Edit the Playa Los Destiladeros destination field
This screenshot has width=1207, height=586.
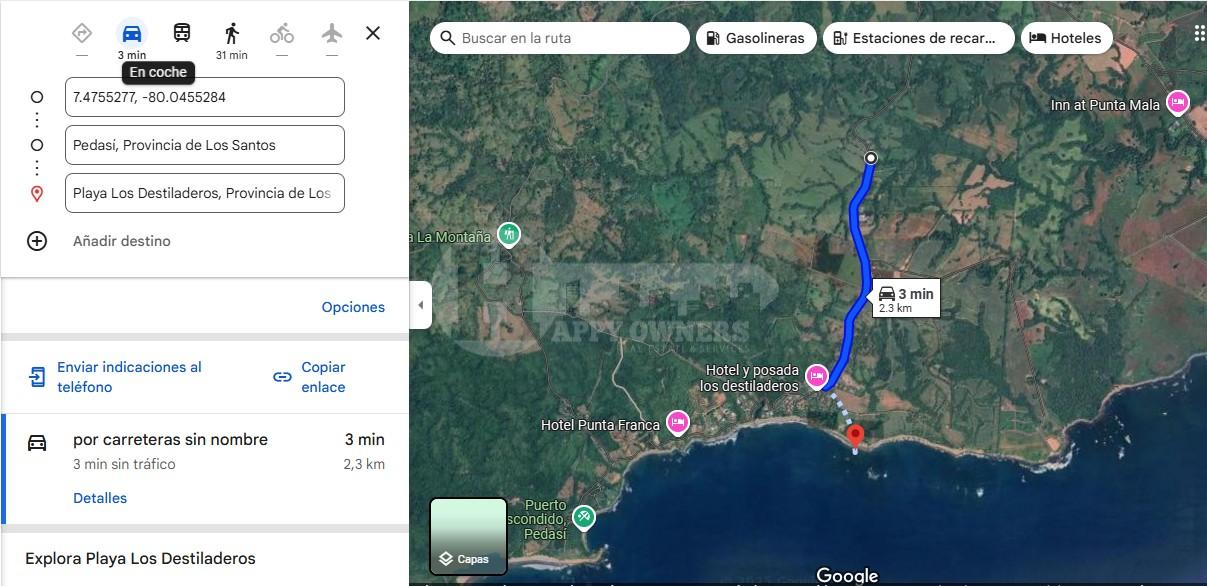pyautogui.click(x=205, y=193)
